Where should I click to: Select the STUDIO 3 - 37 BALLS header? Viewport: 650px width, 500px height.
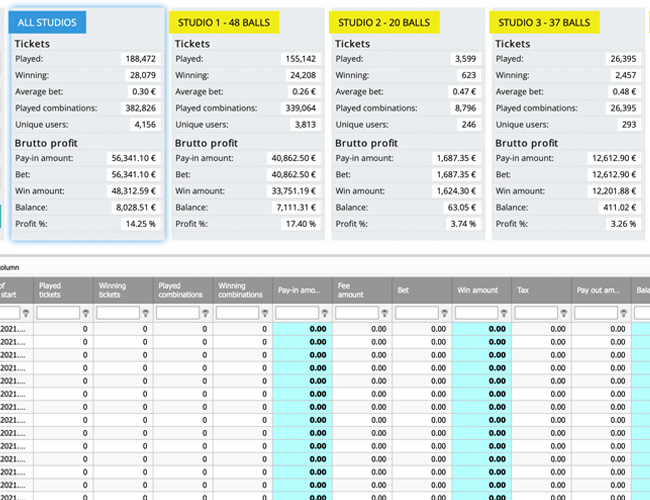tap(544, 22)
